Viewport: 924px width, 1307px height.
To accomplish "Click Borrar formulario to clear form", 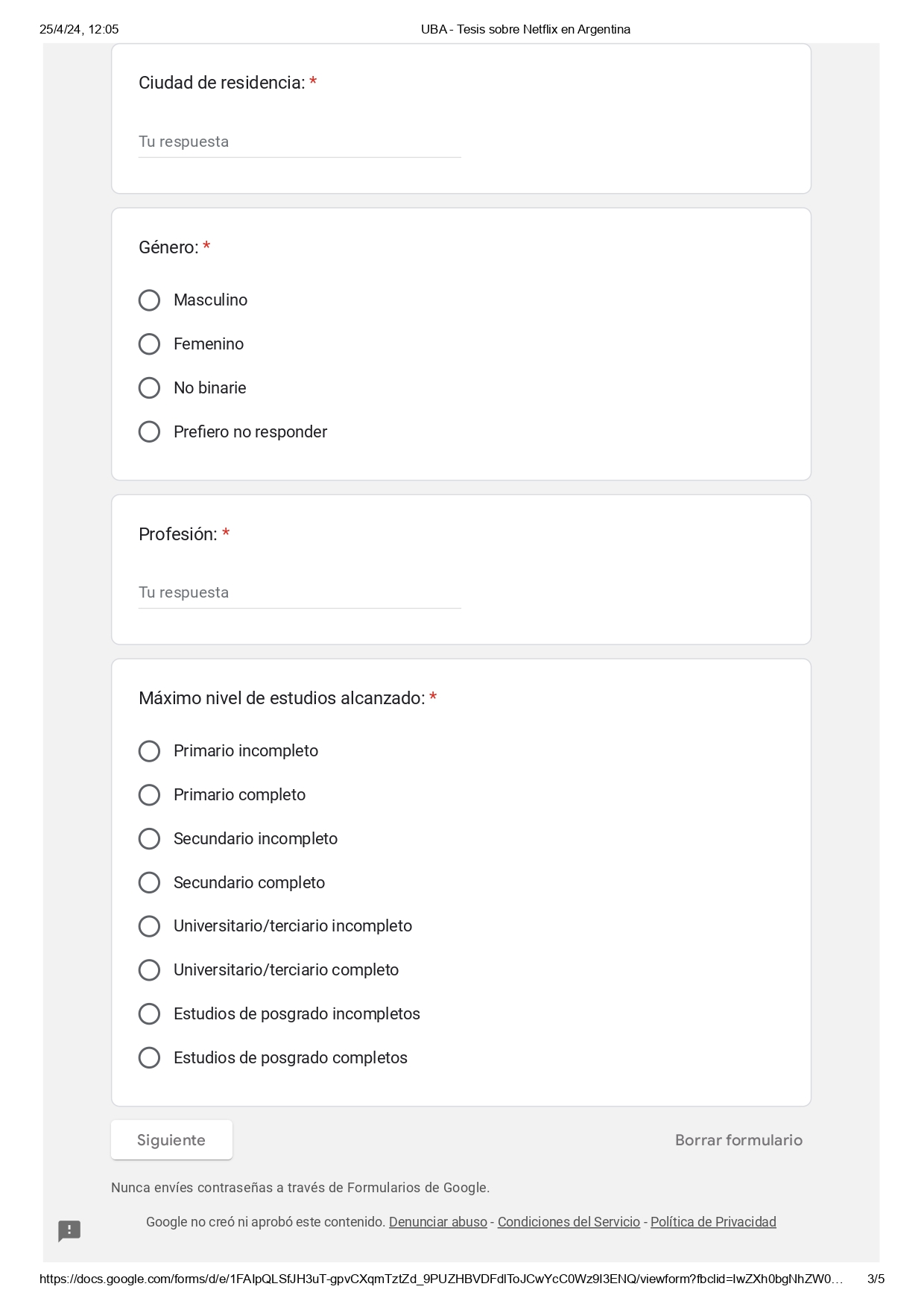I will coord(738,1140).
